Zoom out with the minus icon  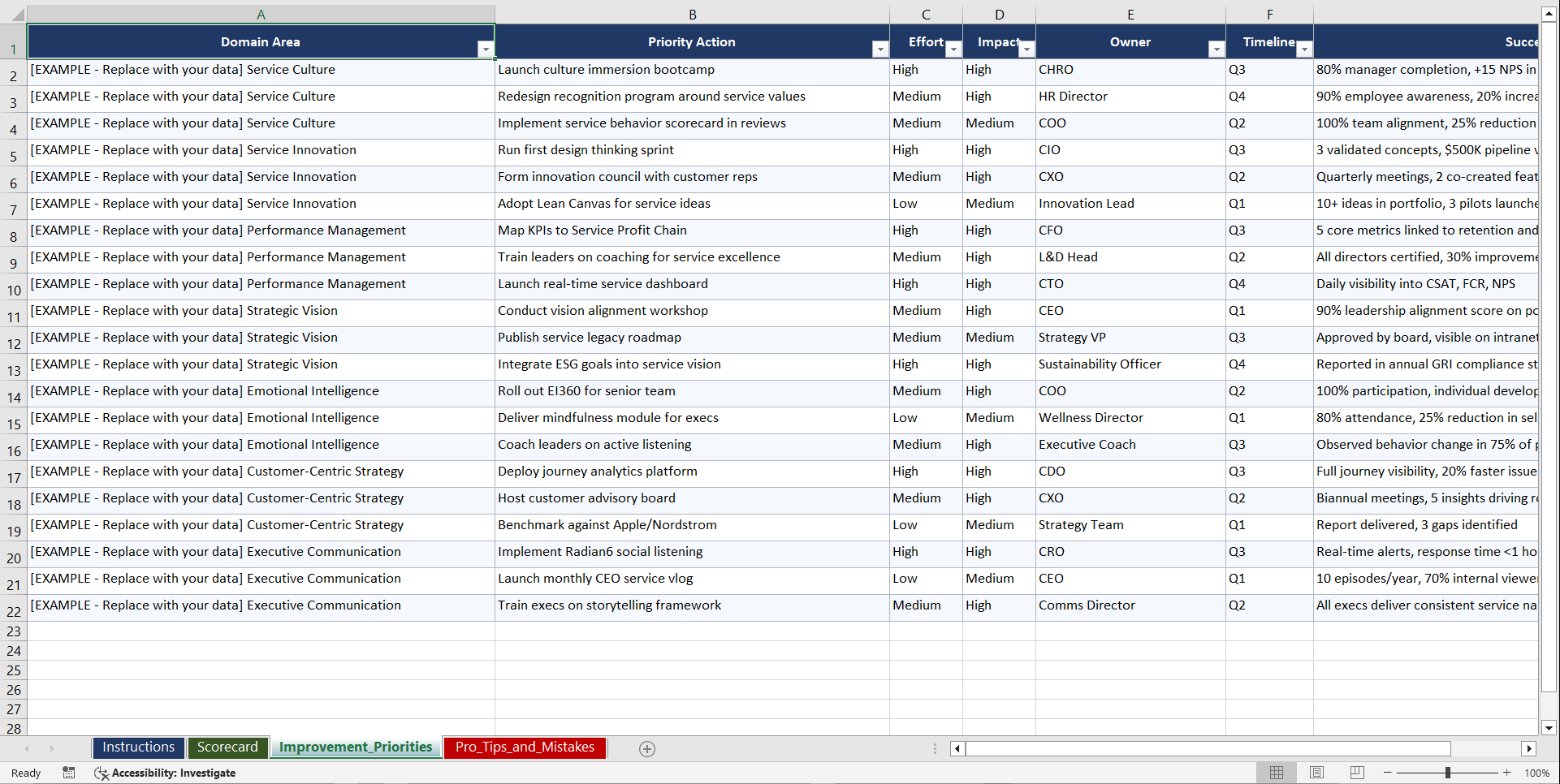pos(1388,773)
